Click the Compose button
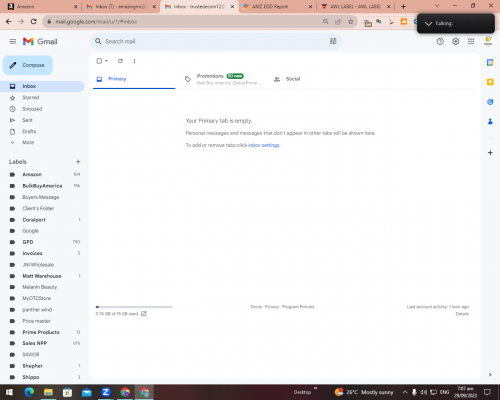Image resolution: width=500 pixels, height=400 pixels. (28, 65)
